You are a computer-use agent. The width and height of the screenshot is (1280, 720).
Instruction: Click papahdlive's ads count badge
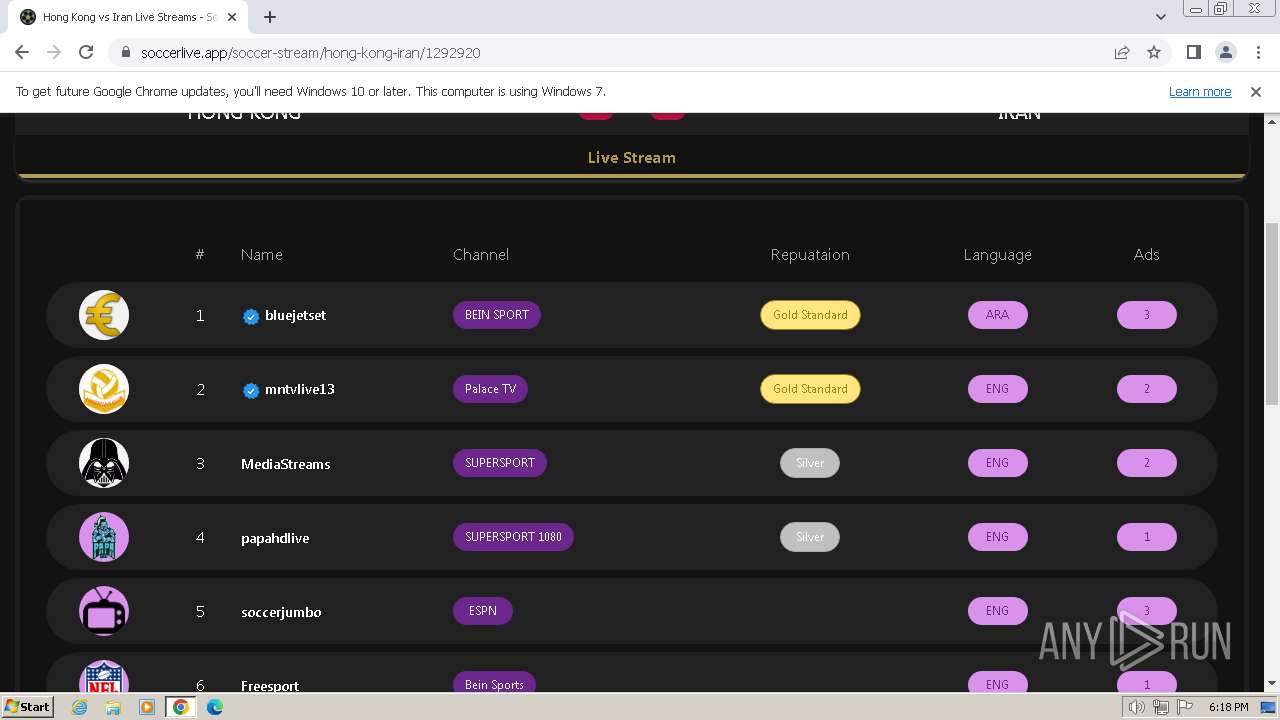1147,537
